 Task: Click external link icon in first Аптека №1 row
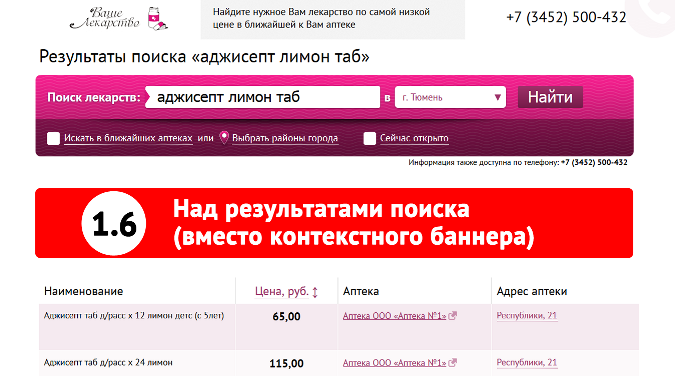(452, 316)
